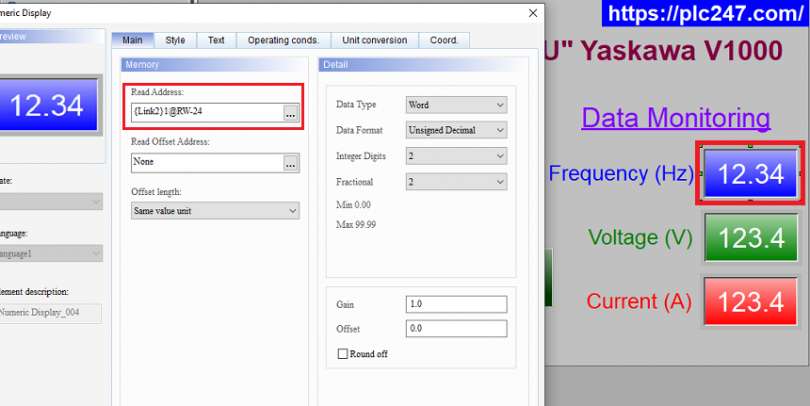Switch to the Style tab
Screen dimensions: 810x406
175,40
